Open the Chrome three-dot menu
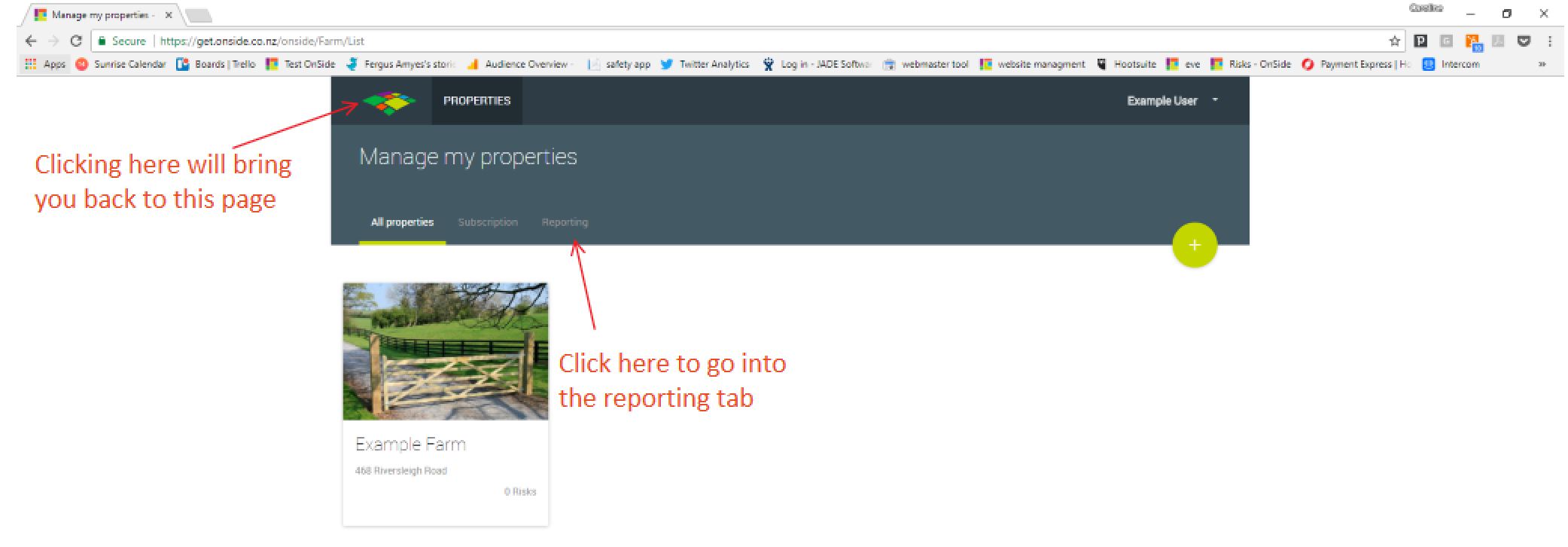This screenshot has width=1568, height=547. click(x=1550, y=41)
